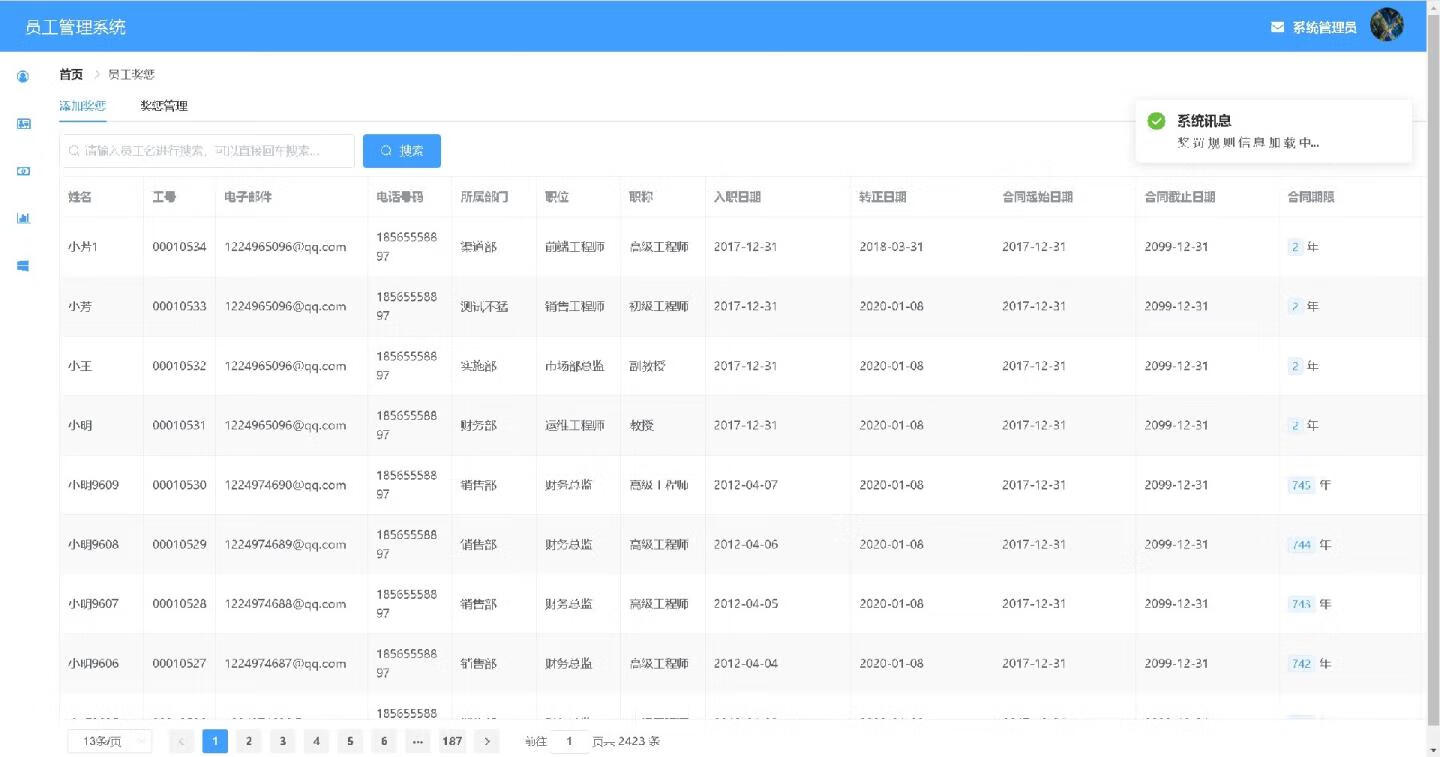Select the money/salary sidebar icon
Viewport: 1440px width, 757px height.
tap(23, 171)
